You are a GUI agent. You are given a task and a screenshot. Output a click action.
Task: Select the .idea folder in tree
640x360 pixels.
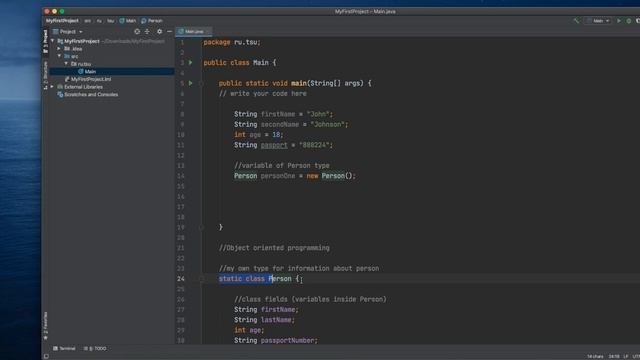(x=77, y=49)
